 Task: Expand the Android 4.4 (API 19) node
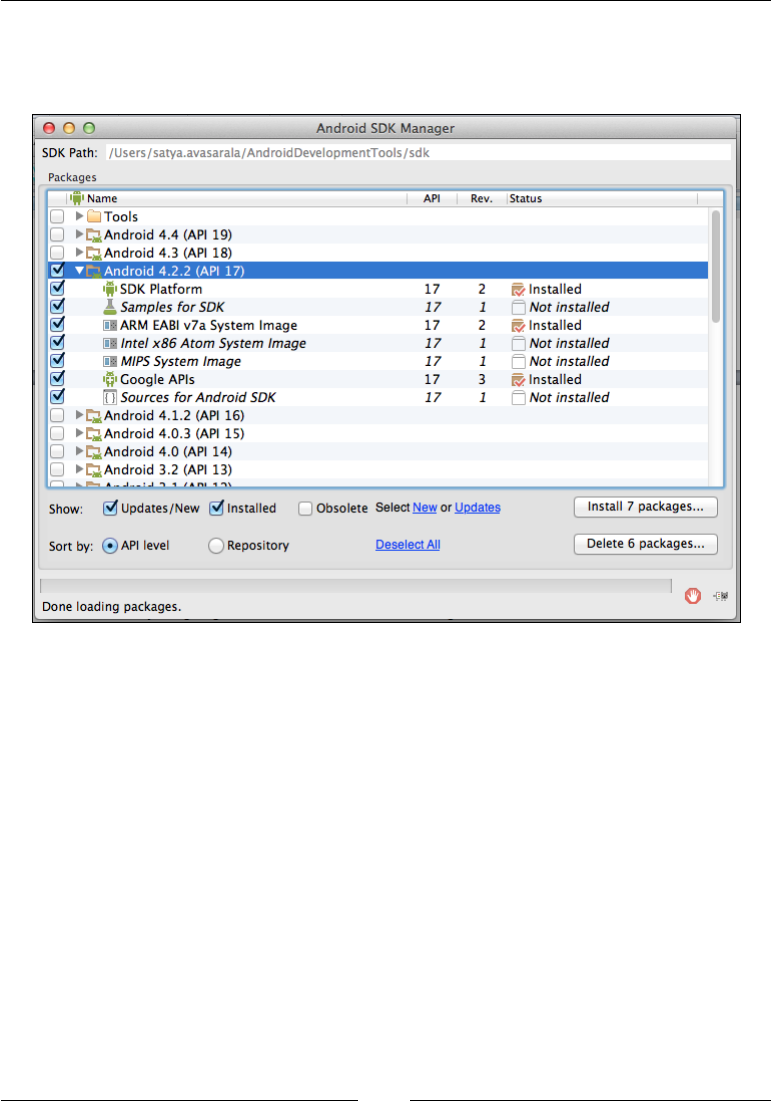tap(79, 234)
